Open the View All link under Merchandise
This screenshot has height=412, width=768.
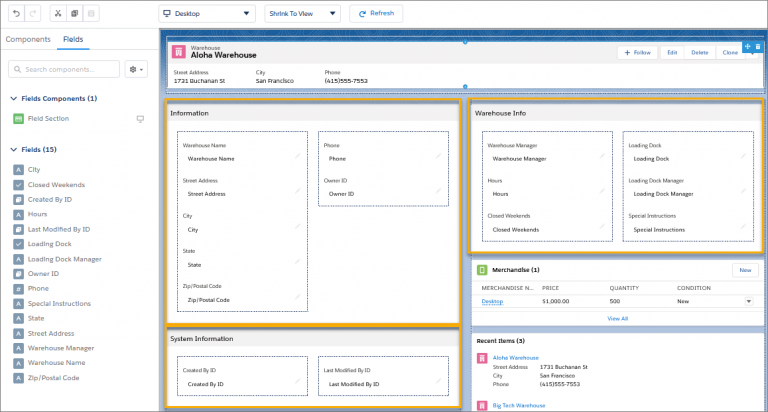[617, 318]
